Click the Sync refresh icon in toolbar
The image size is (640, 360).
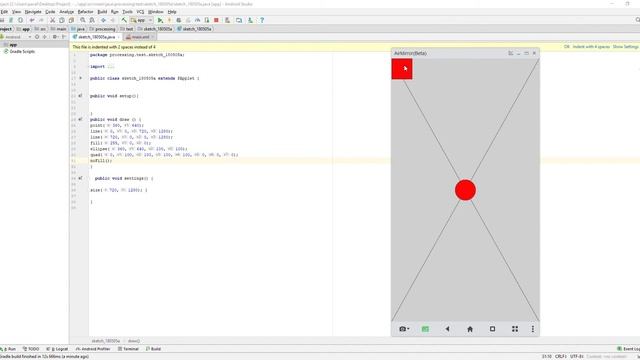20,20
